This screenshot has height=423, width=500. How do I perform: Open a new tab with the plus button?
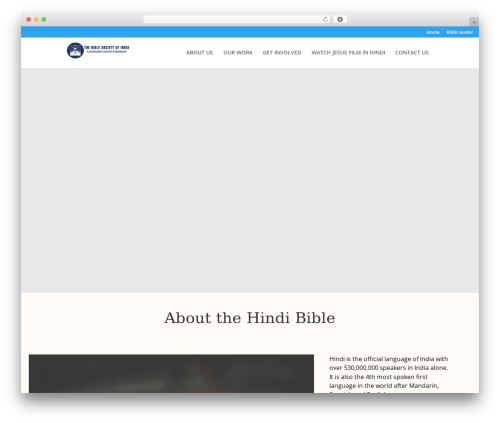[474, 22]
